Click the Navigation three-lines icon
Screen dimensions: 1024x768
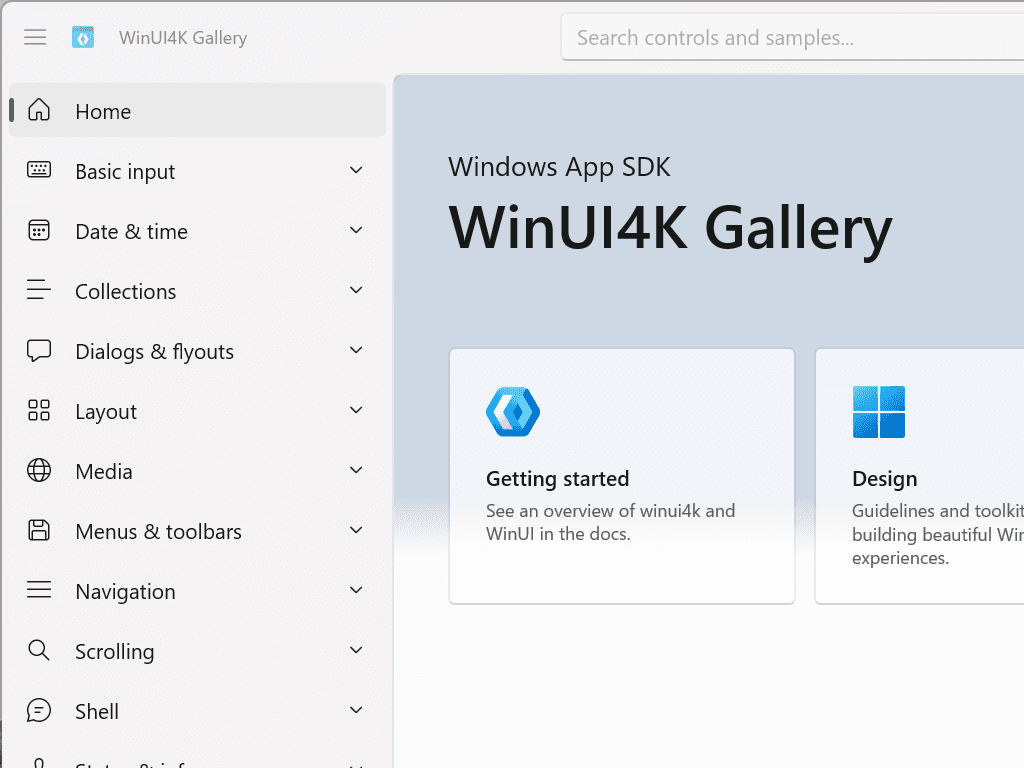tap(39, 590)
